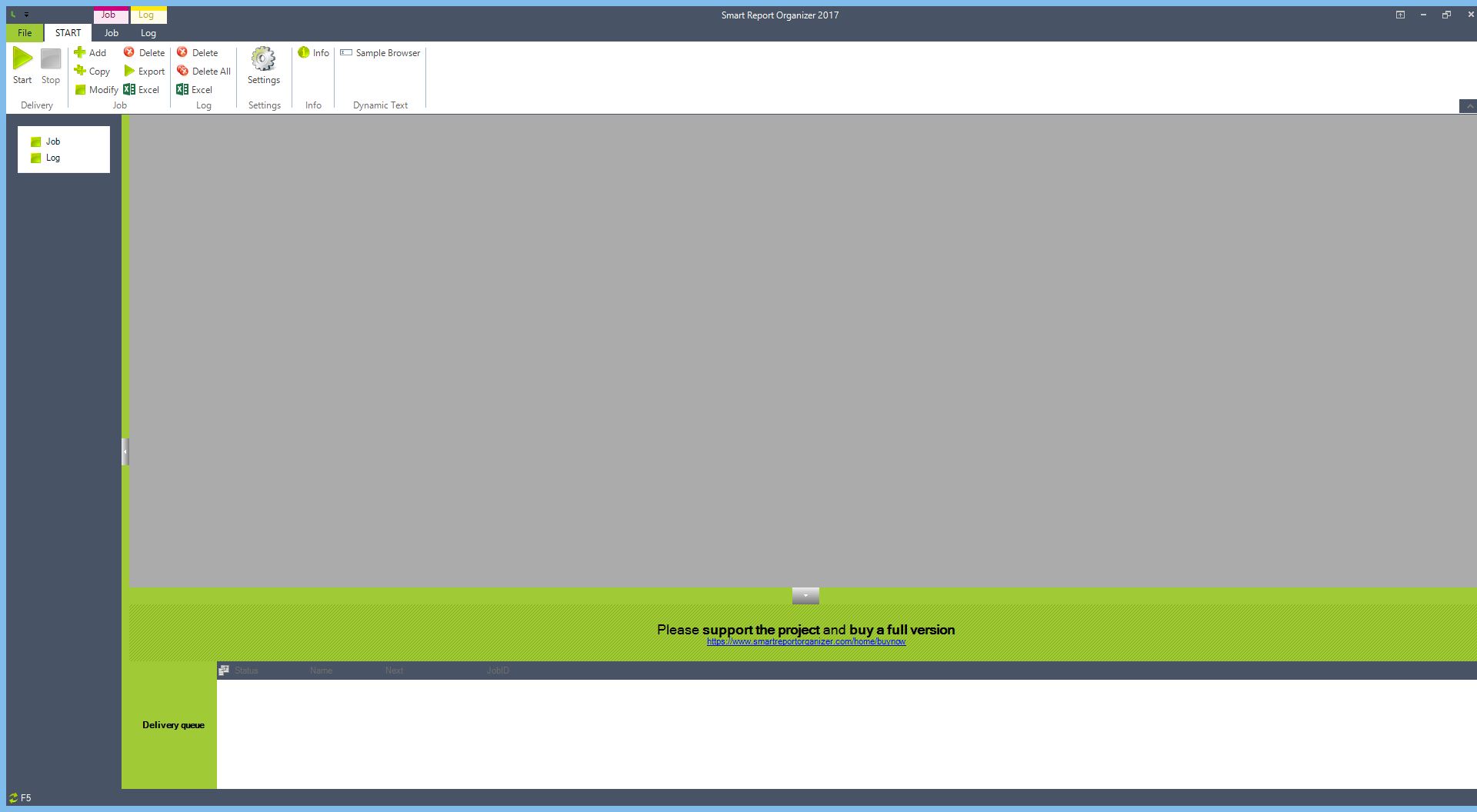Viewport: 1477px width, 812px height.
Task: Switch to the Job ribbon tab
Action: point(111,33)
